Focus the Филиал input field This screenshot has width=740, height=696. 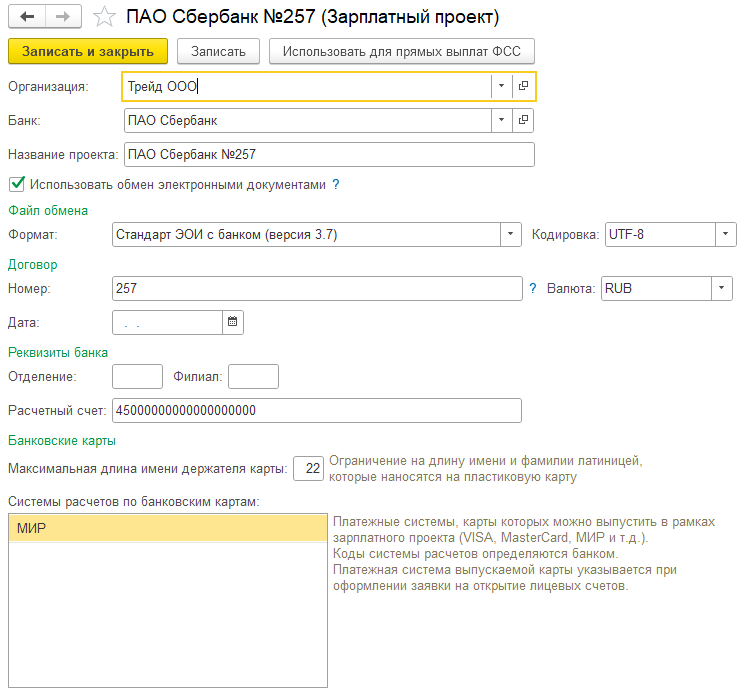pyautogui.click(x=253, y=377)
